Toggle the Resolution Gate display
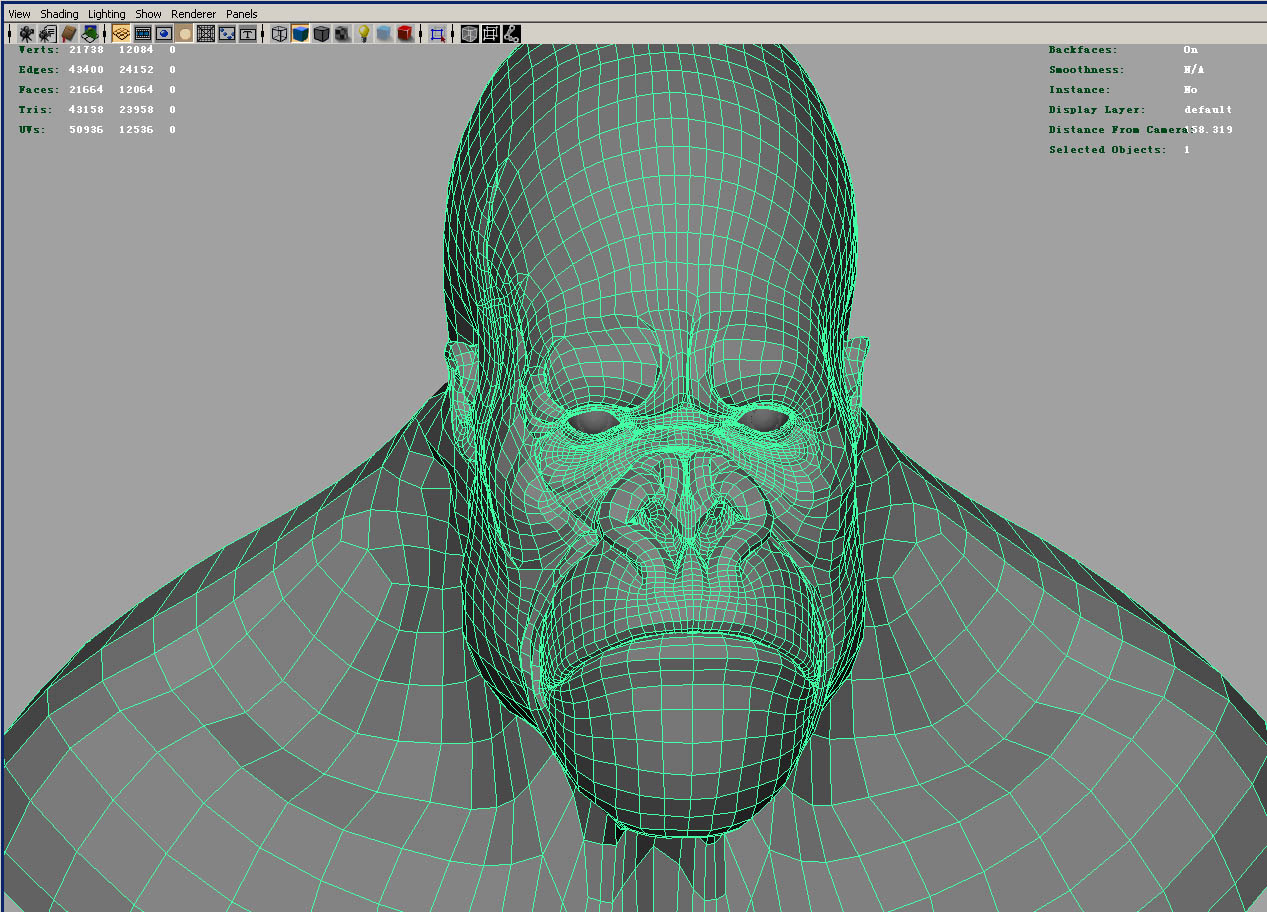This screenshot has height=912, width=1267. 164,34
